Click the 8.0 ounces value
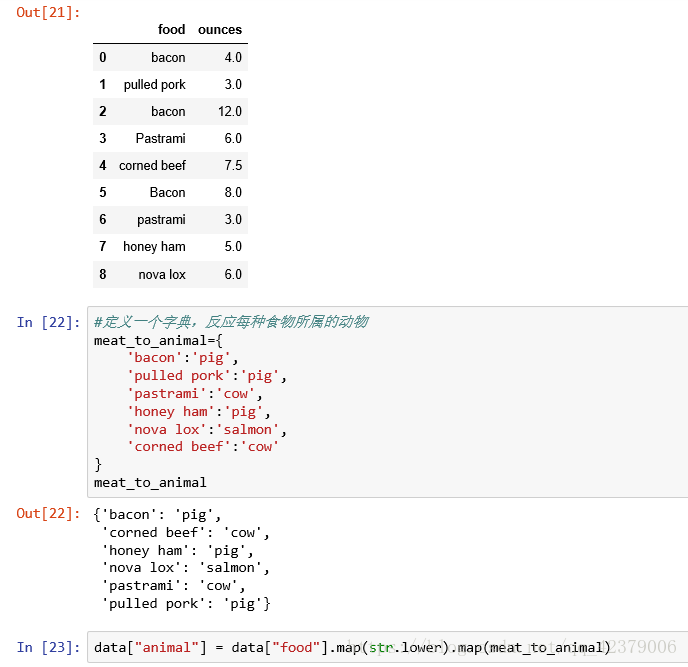 (x=233, y=192)
